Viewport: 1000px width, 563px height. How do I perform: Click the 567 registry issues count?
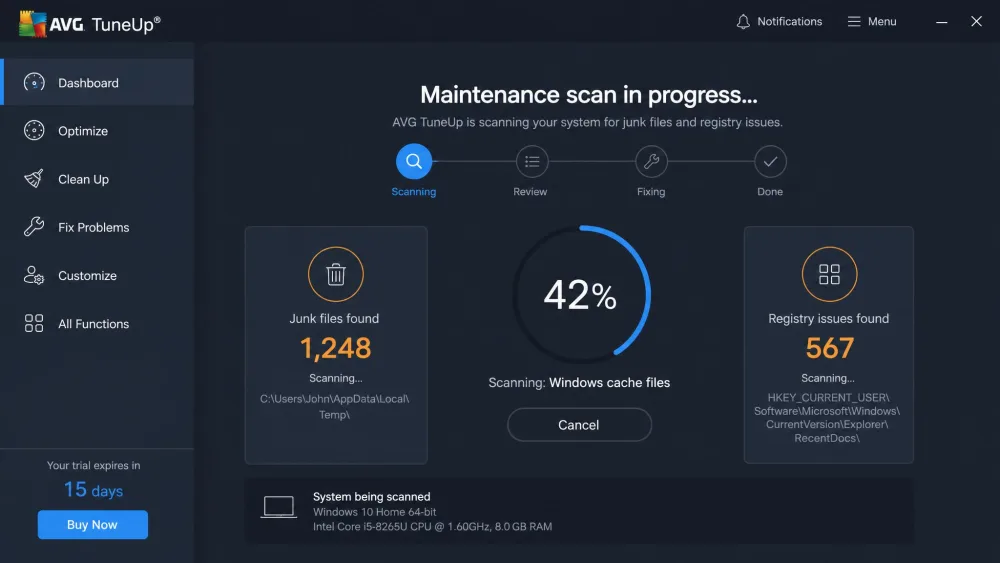coord(829,348)
